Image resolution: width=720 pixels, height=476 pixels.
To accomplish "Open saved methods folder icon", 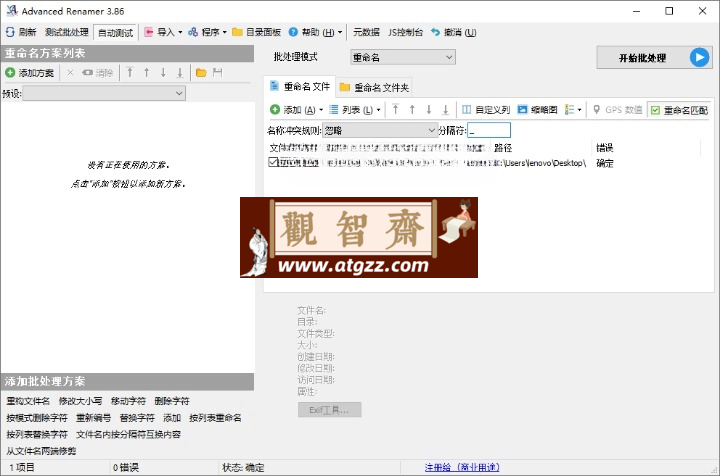I will pyautogui.click(x=201, y=73).
